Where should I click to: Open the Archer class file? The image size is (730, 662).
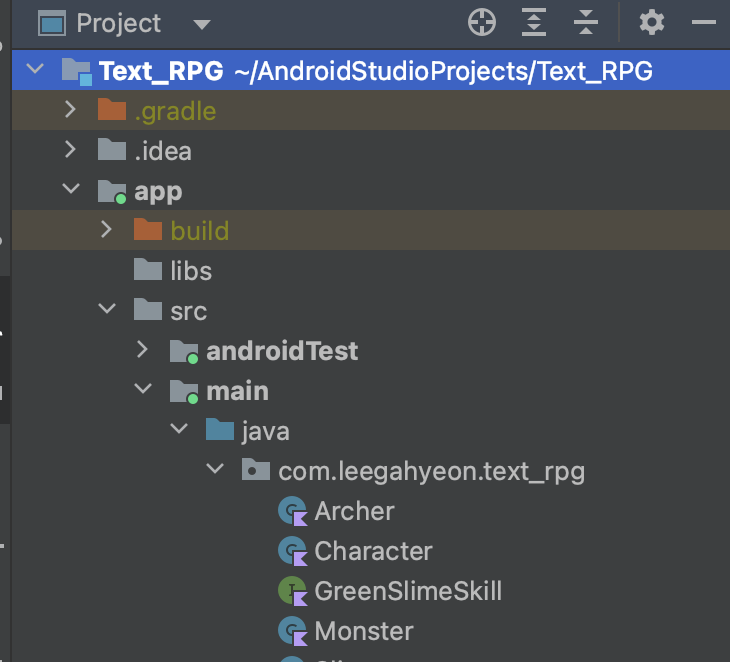[x=354, y=511]
